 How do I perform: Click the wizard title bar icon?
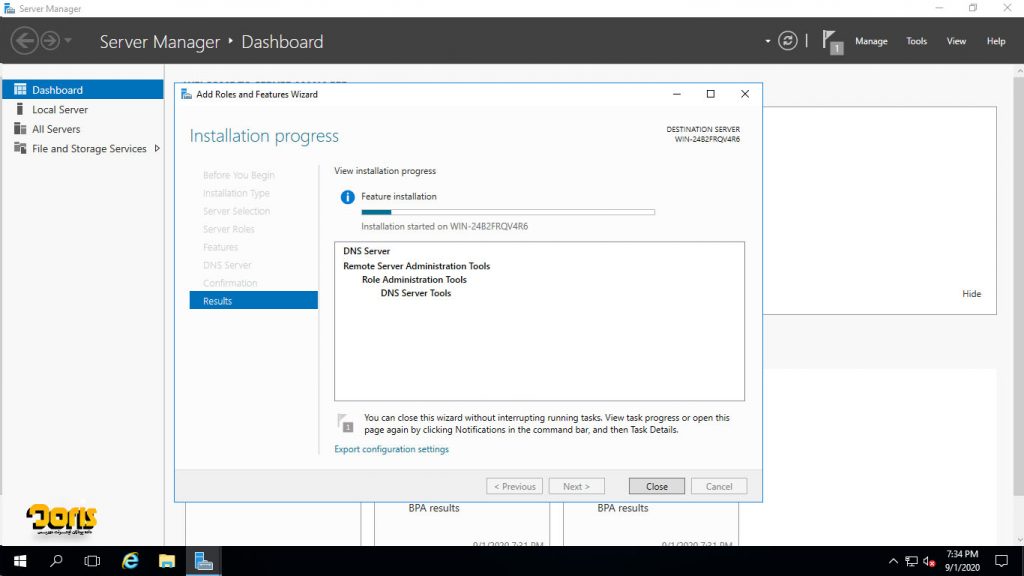point(186,94)
